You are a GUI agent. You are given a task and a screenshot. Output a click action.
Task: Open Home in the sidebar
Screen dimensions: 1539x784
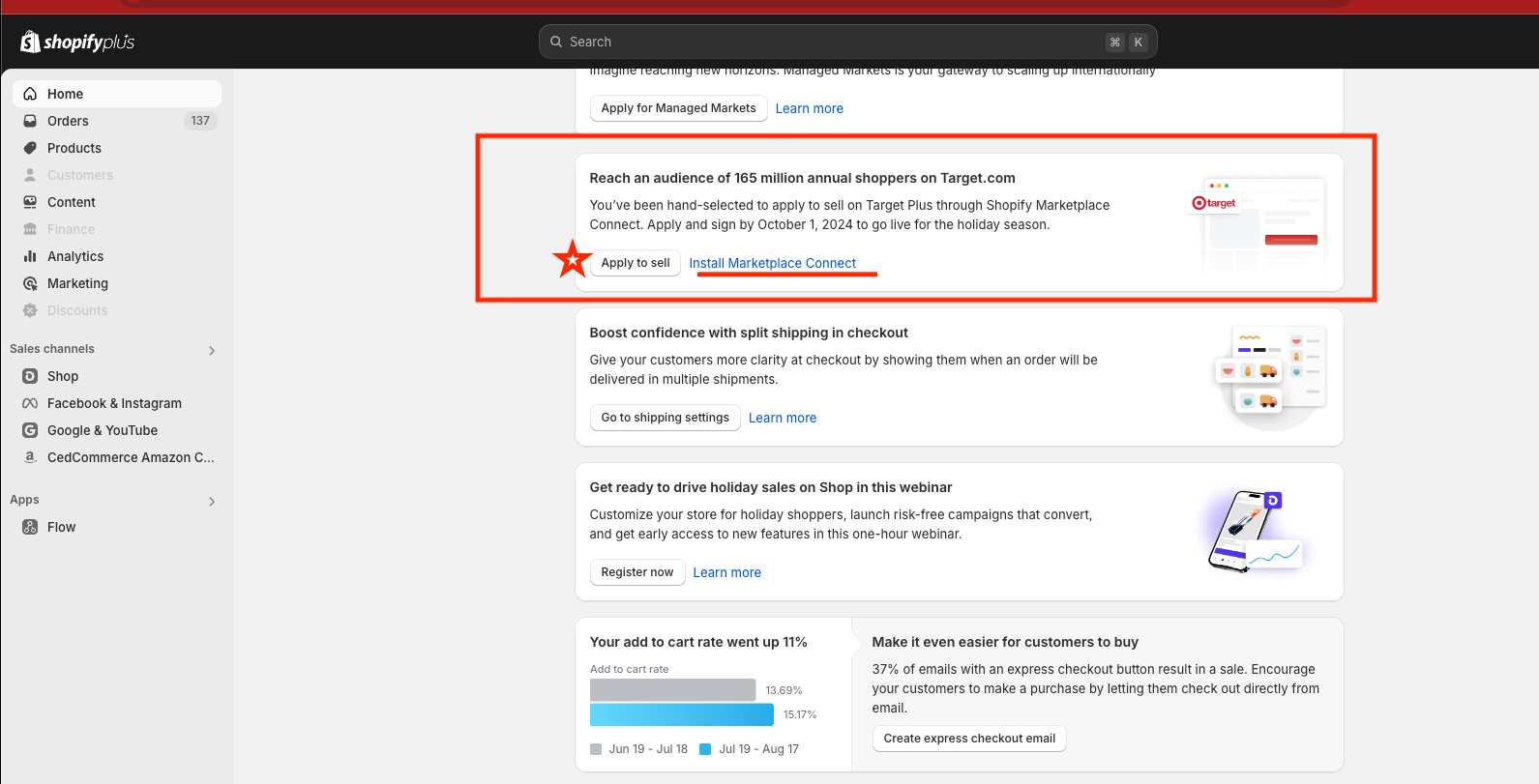[x=117, y=94]
